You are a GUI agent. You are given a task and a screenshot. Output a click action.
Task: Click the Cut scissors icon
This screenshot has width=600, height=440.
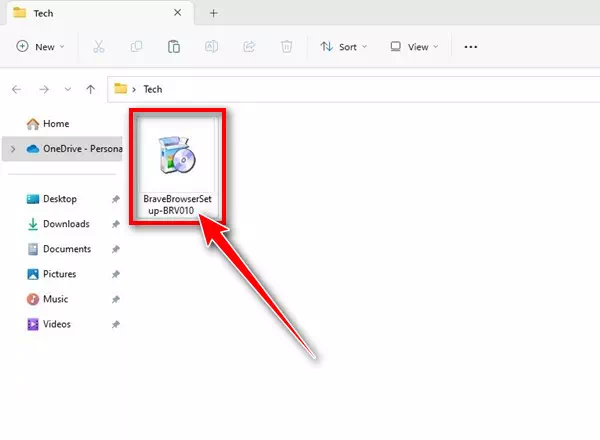(99, 47)
